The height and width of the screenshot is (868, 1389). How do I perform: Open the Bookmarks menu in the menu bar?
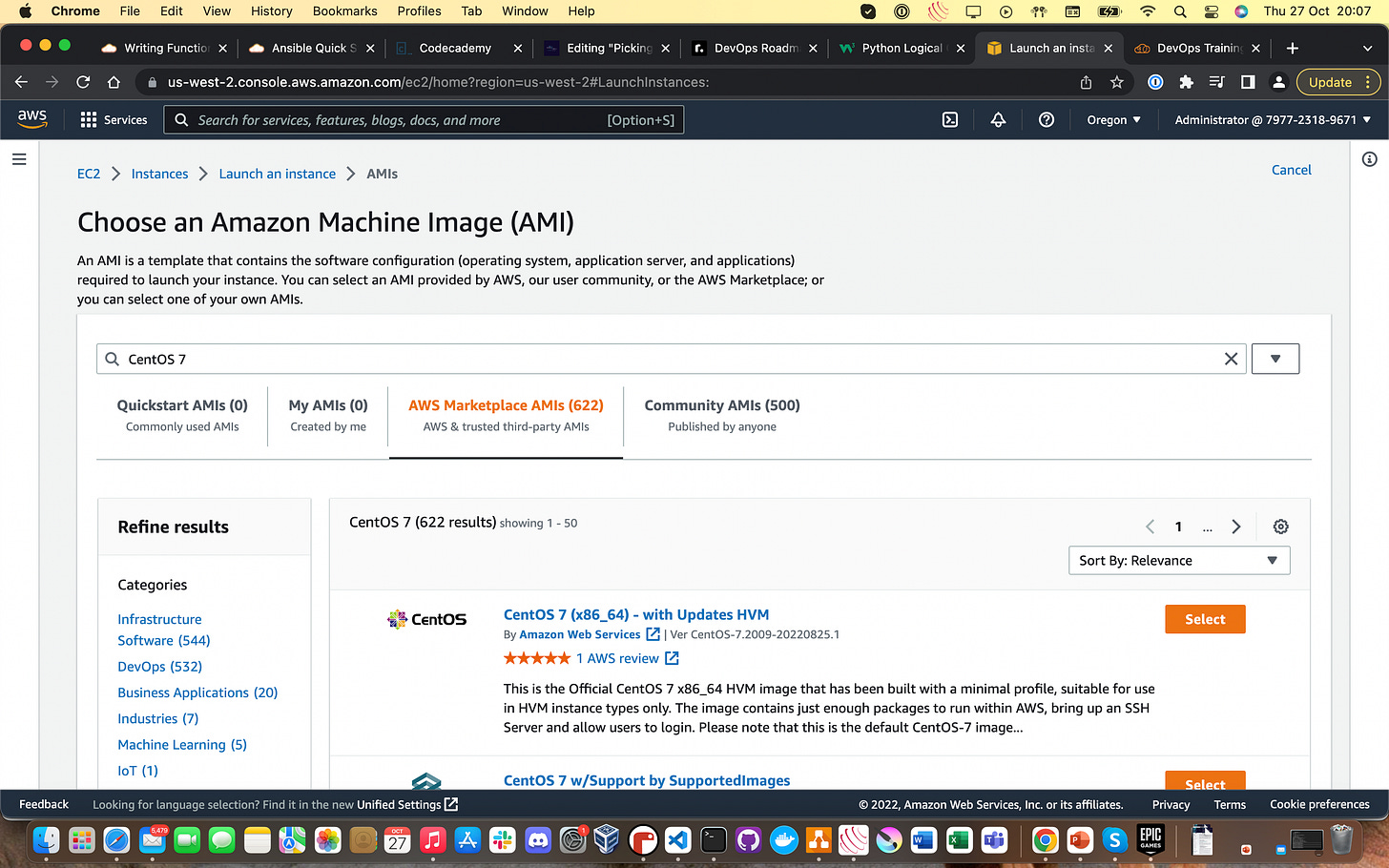click(x=344, y=11)
